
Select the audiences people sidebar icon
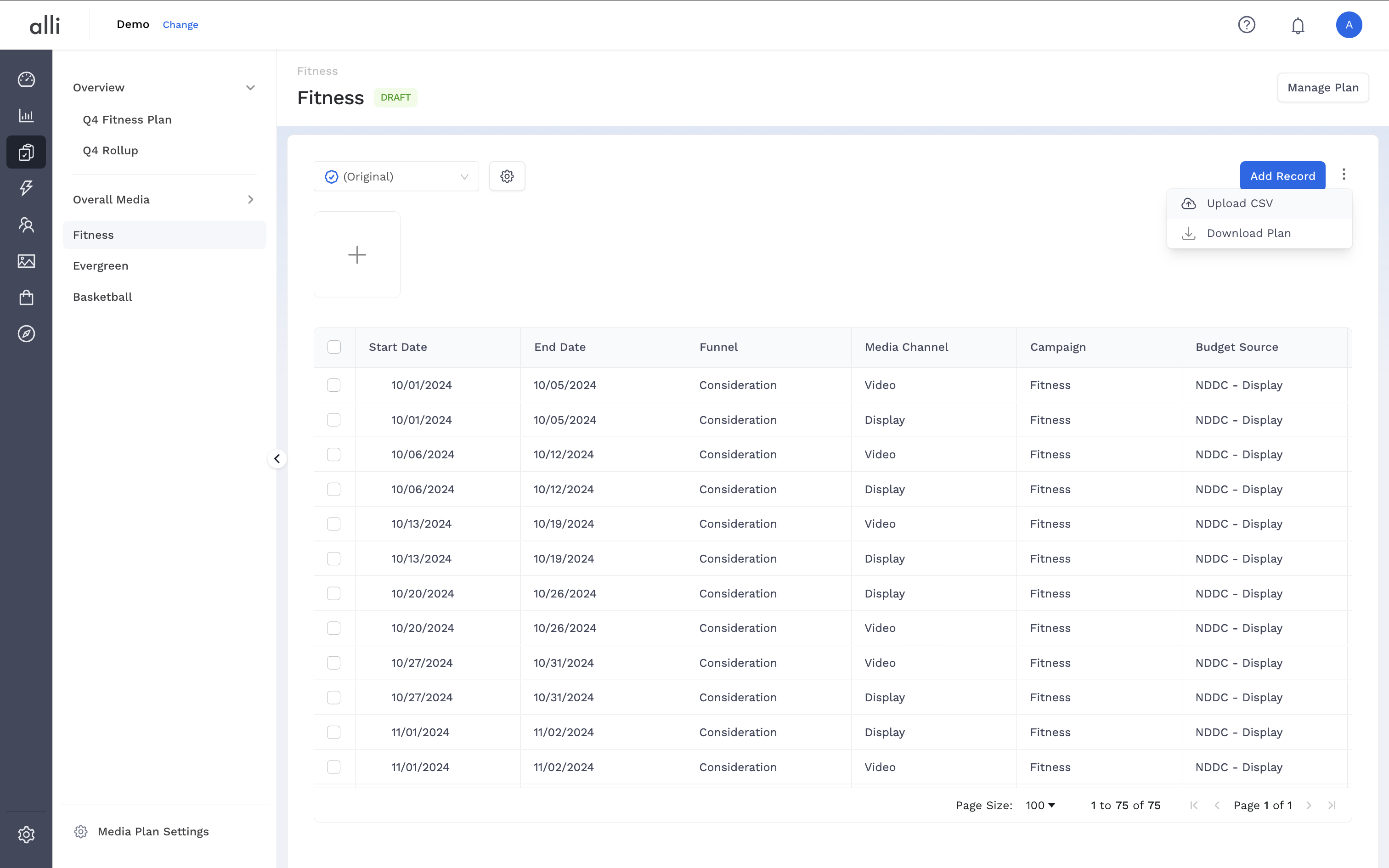tap(26, 225)
